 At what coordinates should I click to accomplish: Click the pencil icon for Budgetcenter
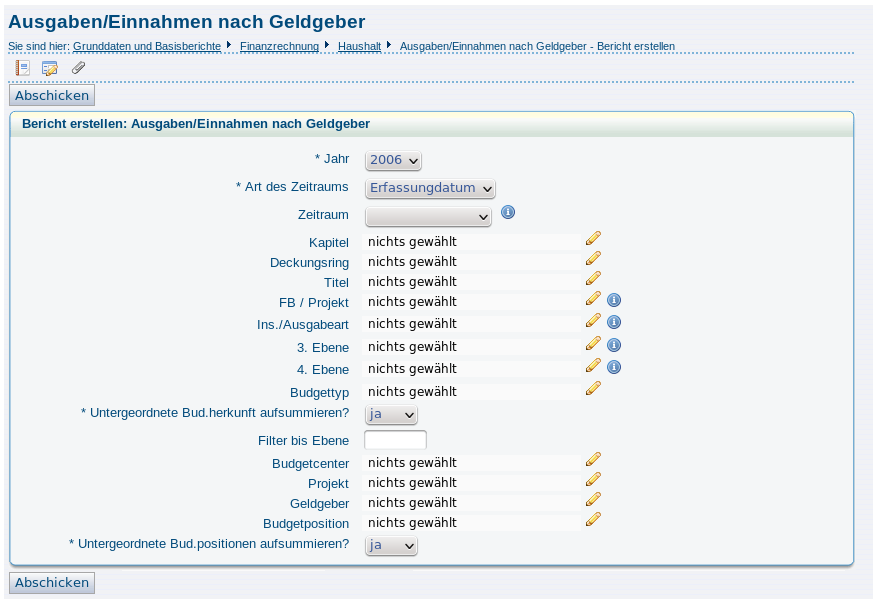point(593,459)
